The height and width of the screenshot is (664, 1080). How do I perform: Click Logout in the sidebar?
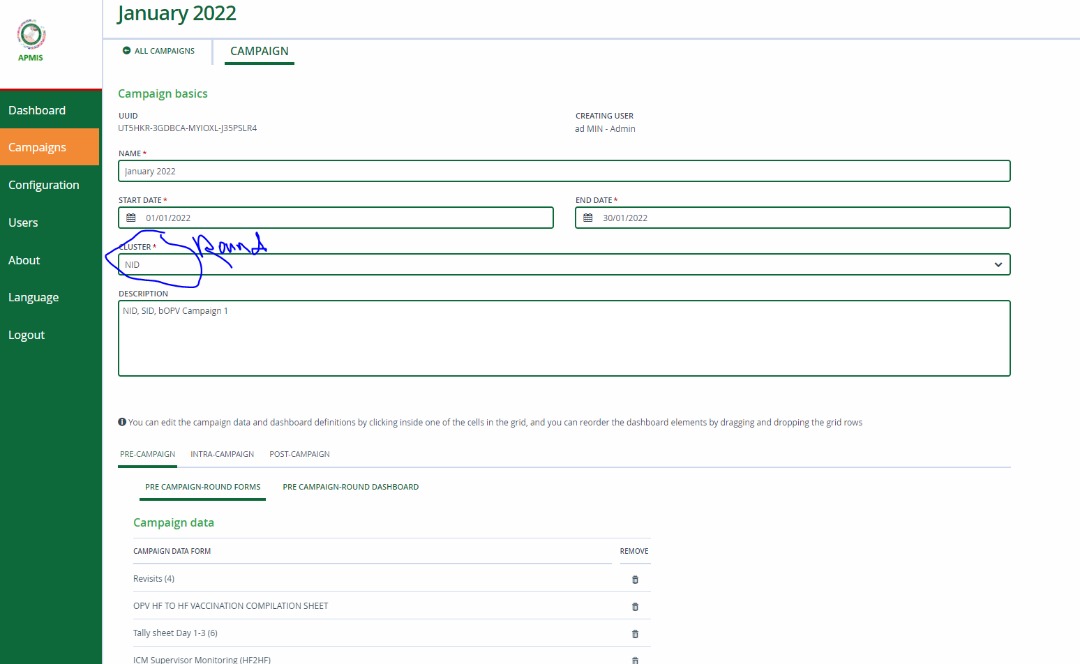pyautogui.click(x=27, y=334)
